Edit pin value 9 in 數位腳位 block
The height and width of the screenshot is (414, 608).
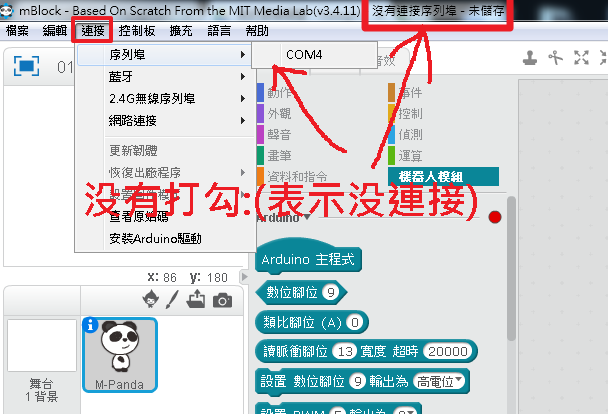coord(331,292)
